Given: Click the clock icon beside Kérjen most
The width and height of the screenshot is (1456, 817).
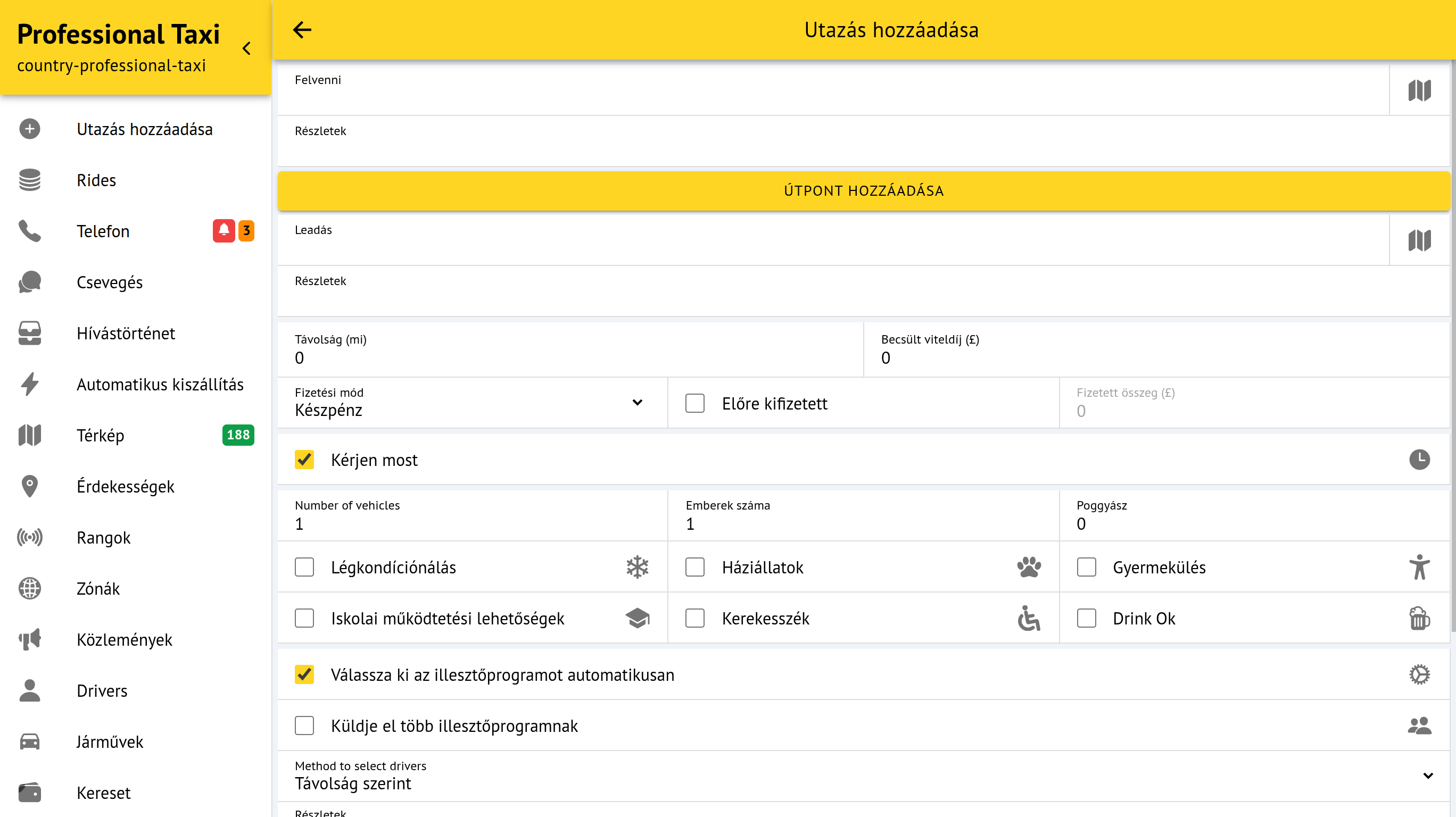Looking at the screenshot, I should tap(1419, 460).
